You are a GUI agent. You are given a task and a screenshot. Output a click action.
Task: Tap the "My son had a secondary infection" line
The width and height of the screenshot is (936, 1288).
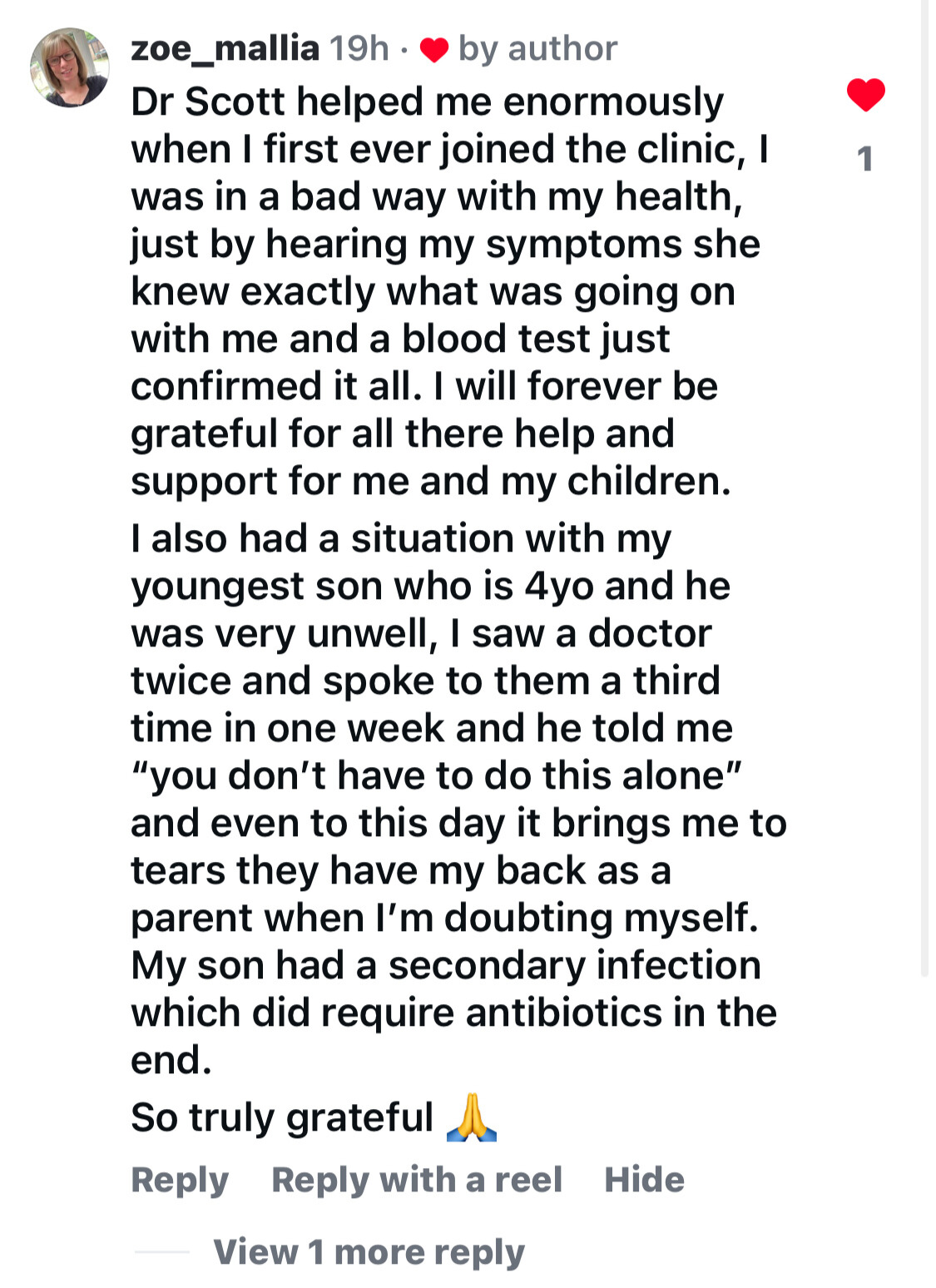445,965
